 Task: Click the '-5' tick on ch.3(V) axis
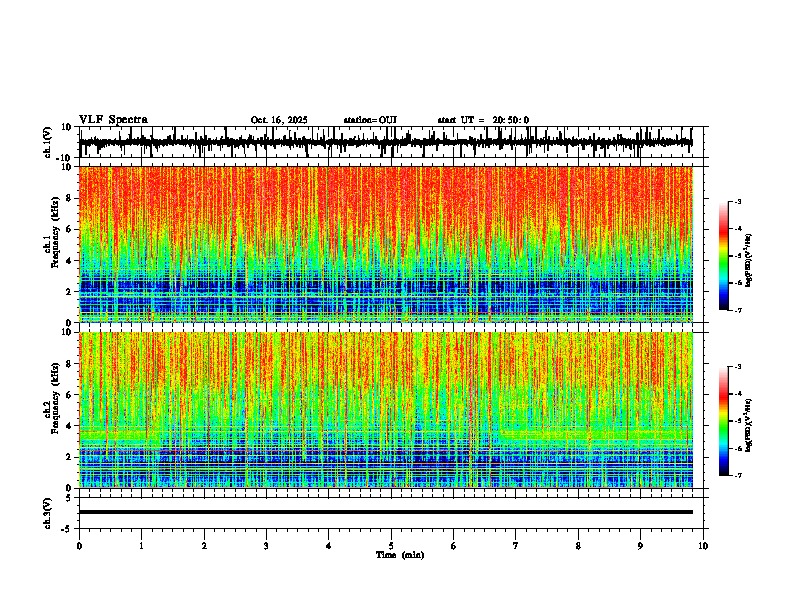click(x=68, y=529)
